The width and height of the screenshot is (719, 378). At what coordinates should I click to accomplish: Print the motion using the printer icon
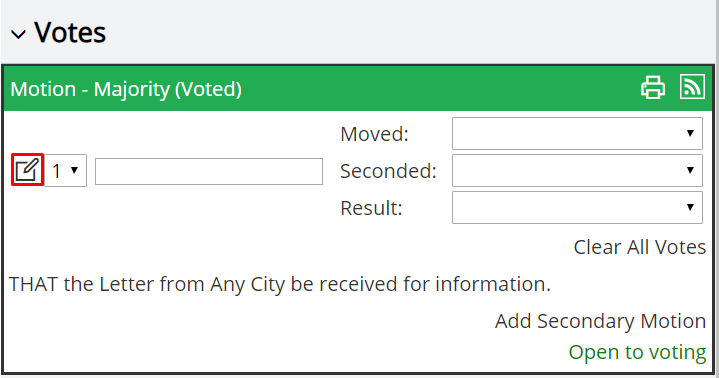coord(653,87)
